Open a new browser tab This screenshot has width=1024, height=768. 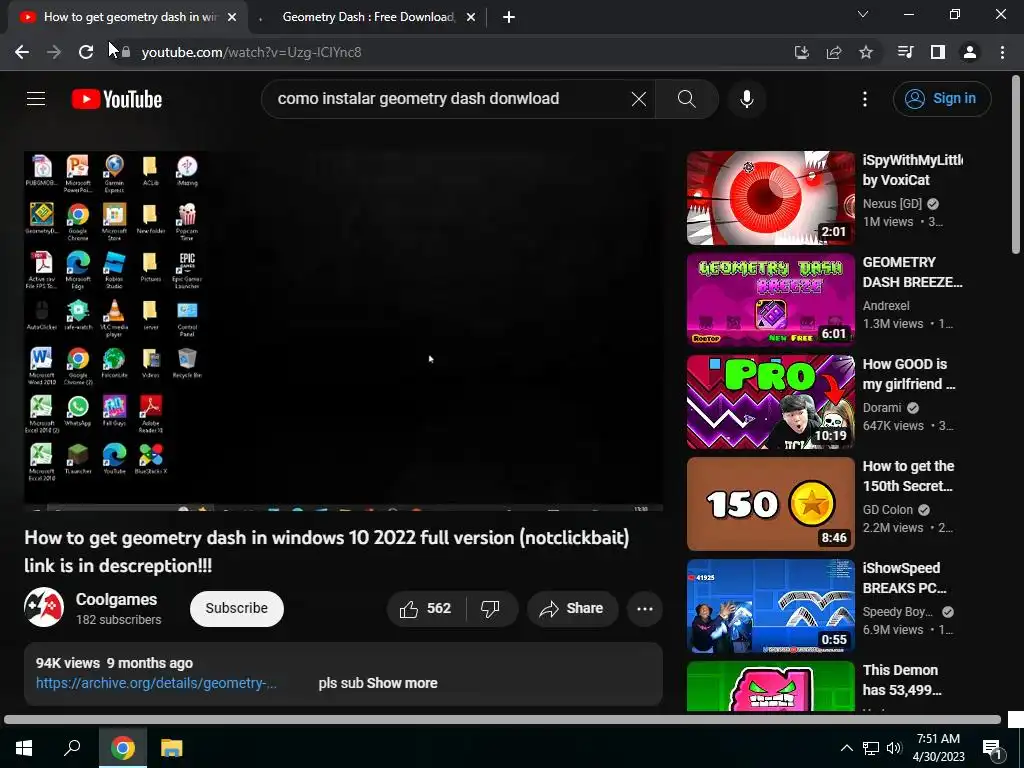509,18
